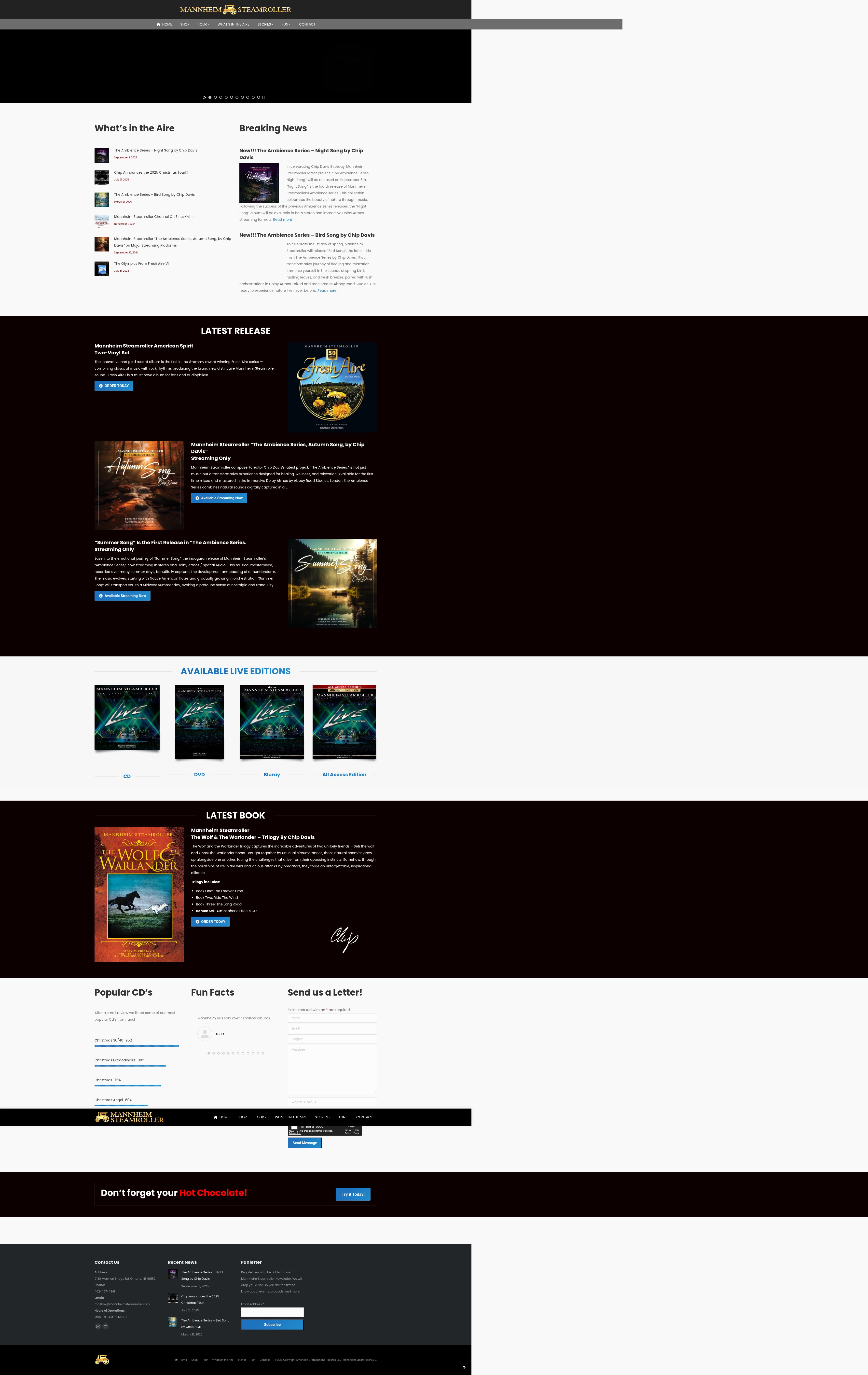
Task: Click the slideshow play arrow icon
Action: pos(205,97)
